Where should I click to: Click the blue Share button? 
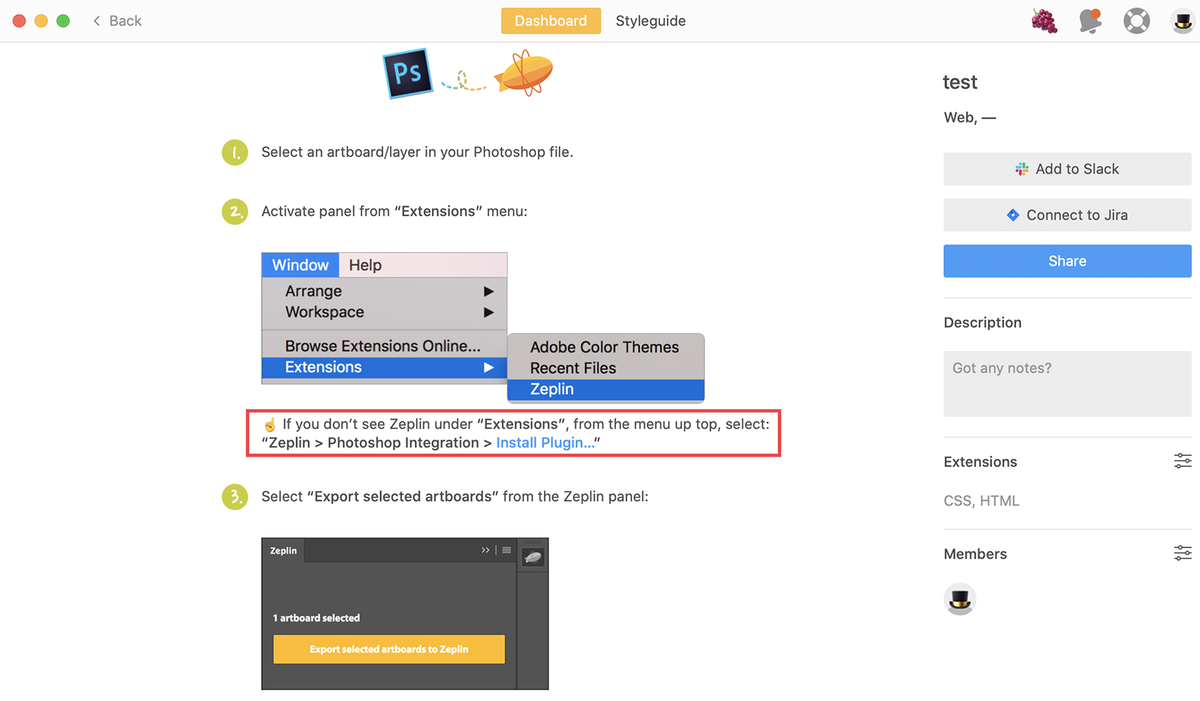(1067, 261)
